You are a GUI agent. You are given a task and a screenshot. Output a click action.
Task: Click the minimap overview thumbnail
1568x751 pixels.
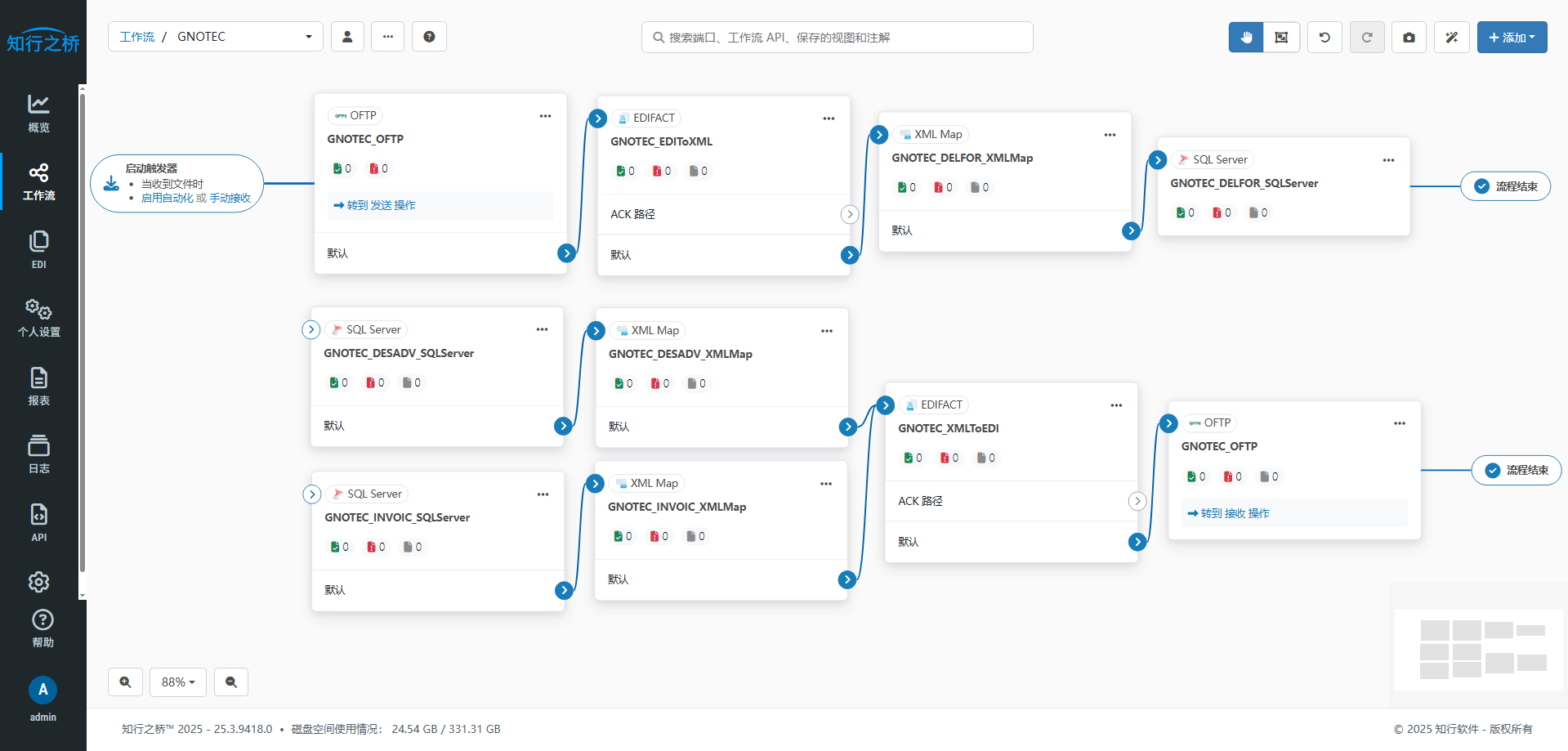[x=1478, y=650]
